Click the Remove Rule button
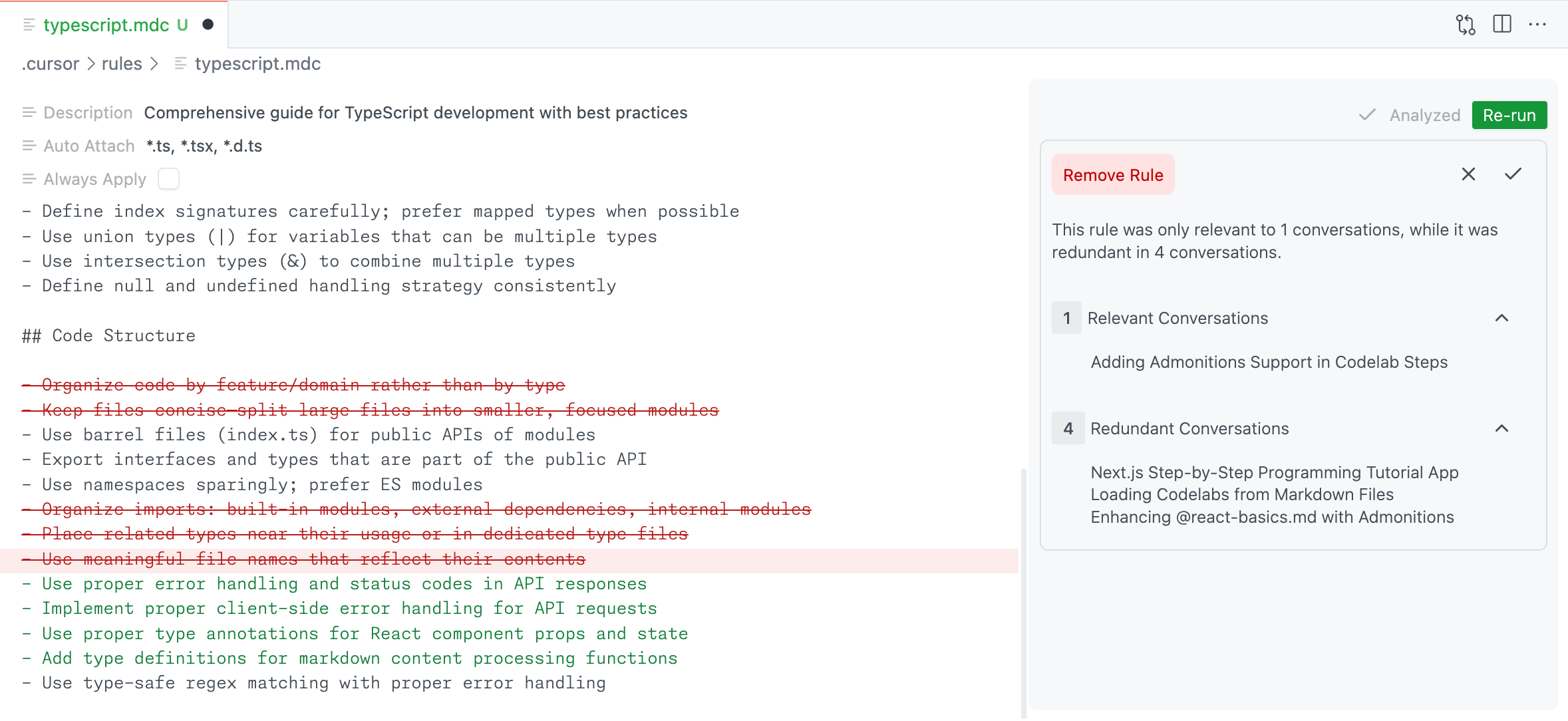This screenshot has height=721, width=1568. pyautogui.click(x=1112, y=174)
